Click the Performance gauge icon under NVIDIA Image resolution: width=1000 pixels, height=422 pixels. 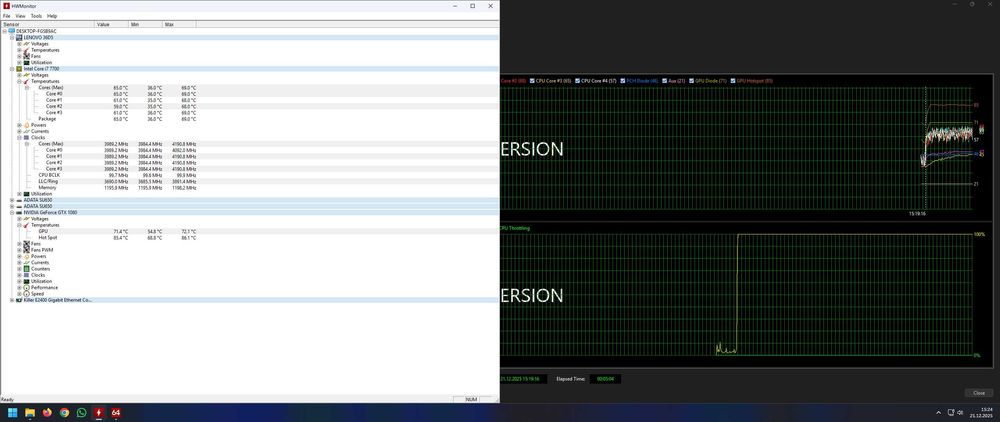coord(27,287)
